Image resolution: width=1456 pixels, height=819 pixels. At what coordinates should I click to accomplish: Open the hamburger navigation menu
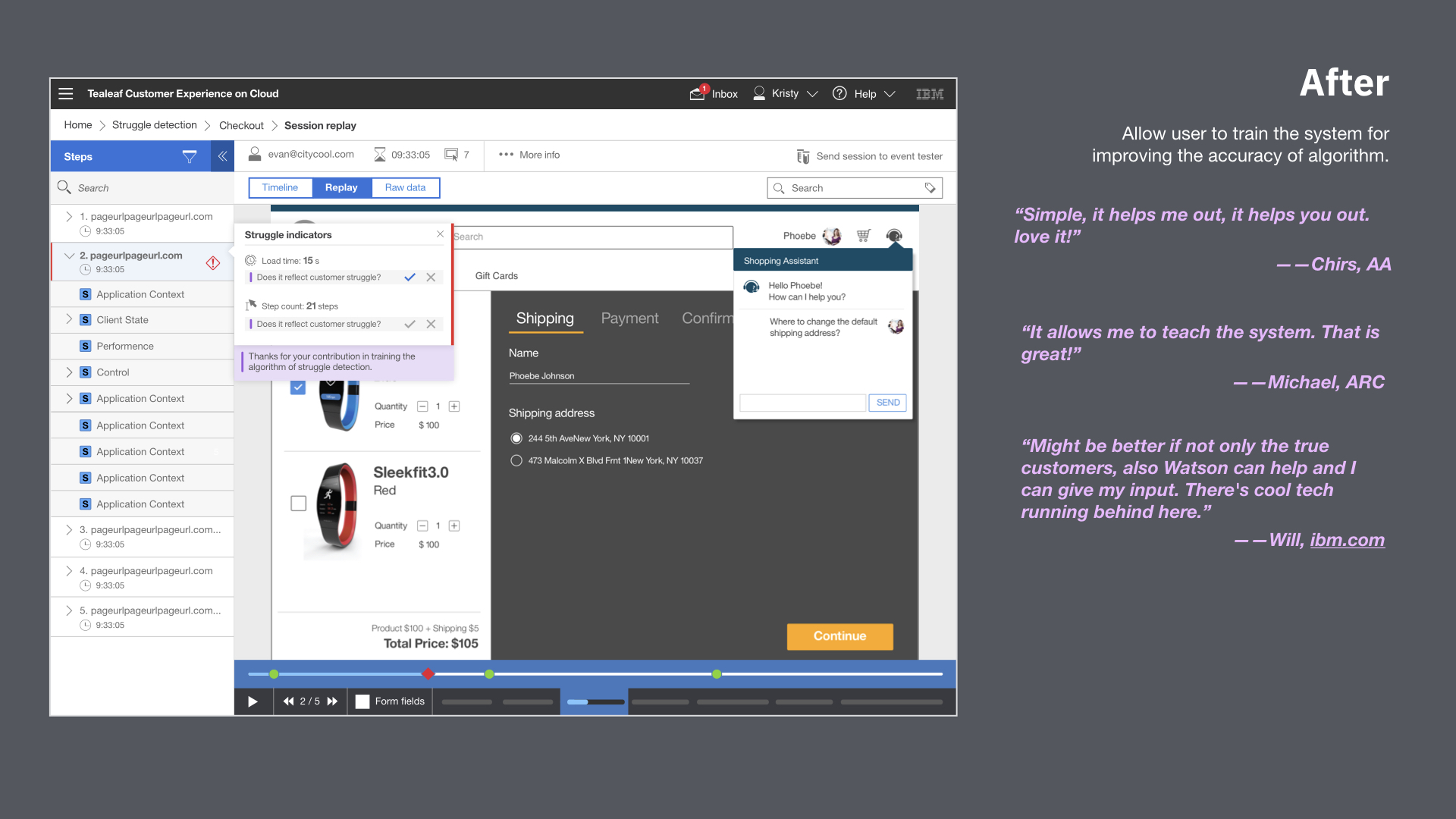click(66, 93)
